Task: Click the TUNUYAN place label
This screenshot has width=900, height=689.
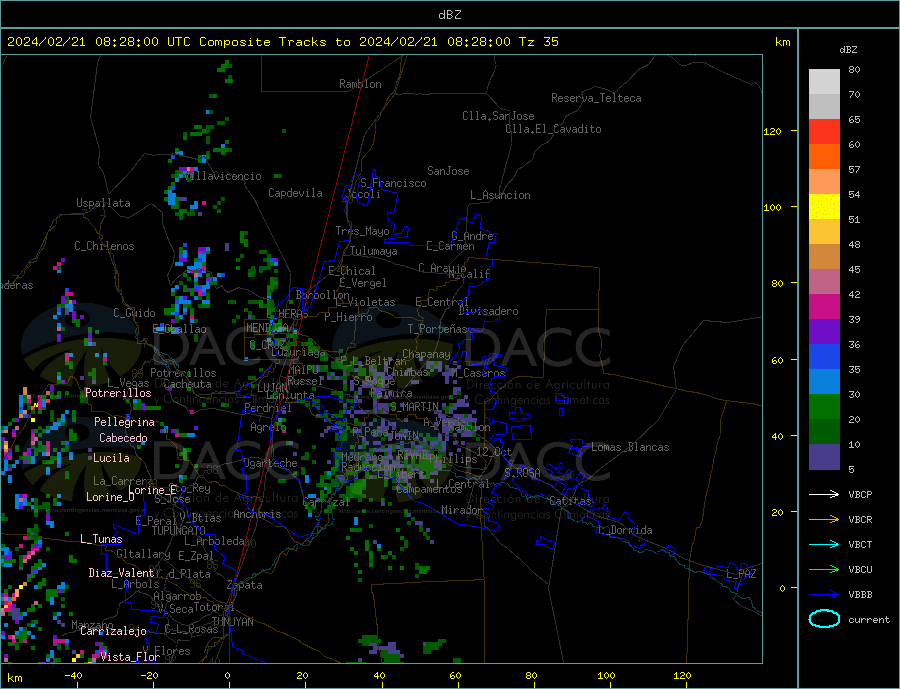Action: [232, 622]
